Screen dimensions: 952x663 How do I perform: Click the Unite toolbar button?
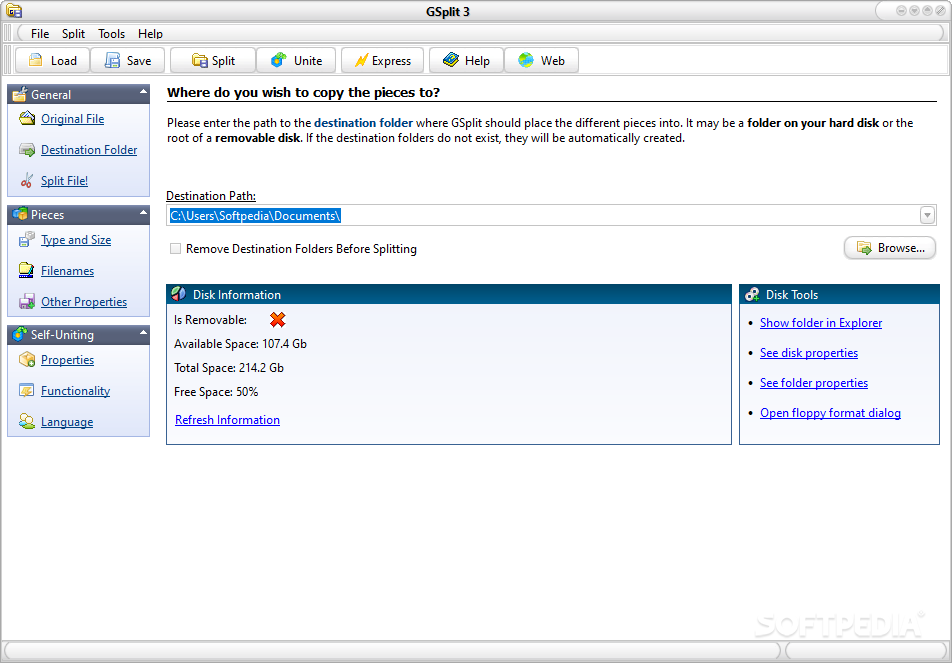coord(296,61)
